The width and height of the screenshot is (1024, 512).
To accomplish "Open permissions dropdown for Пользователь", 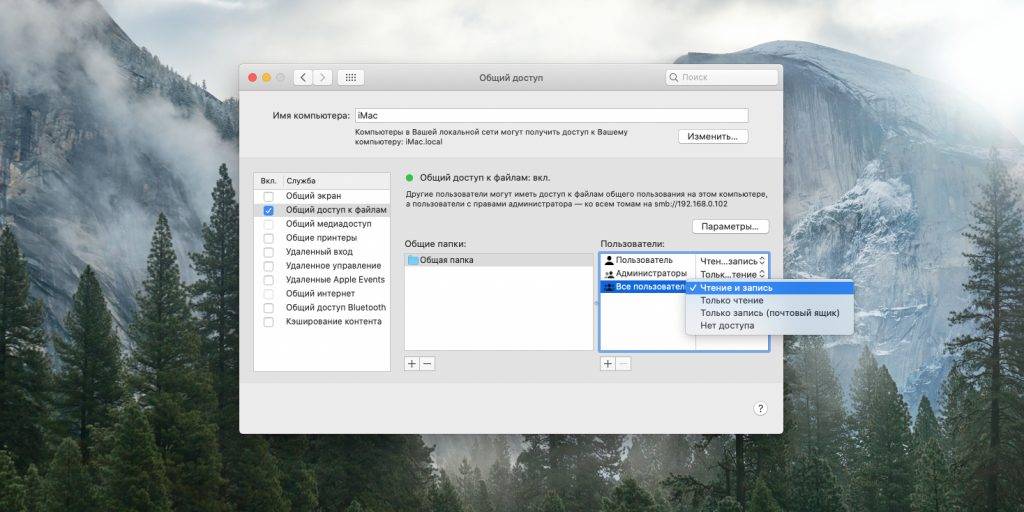I will (732, 260).
